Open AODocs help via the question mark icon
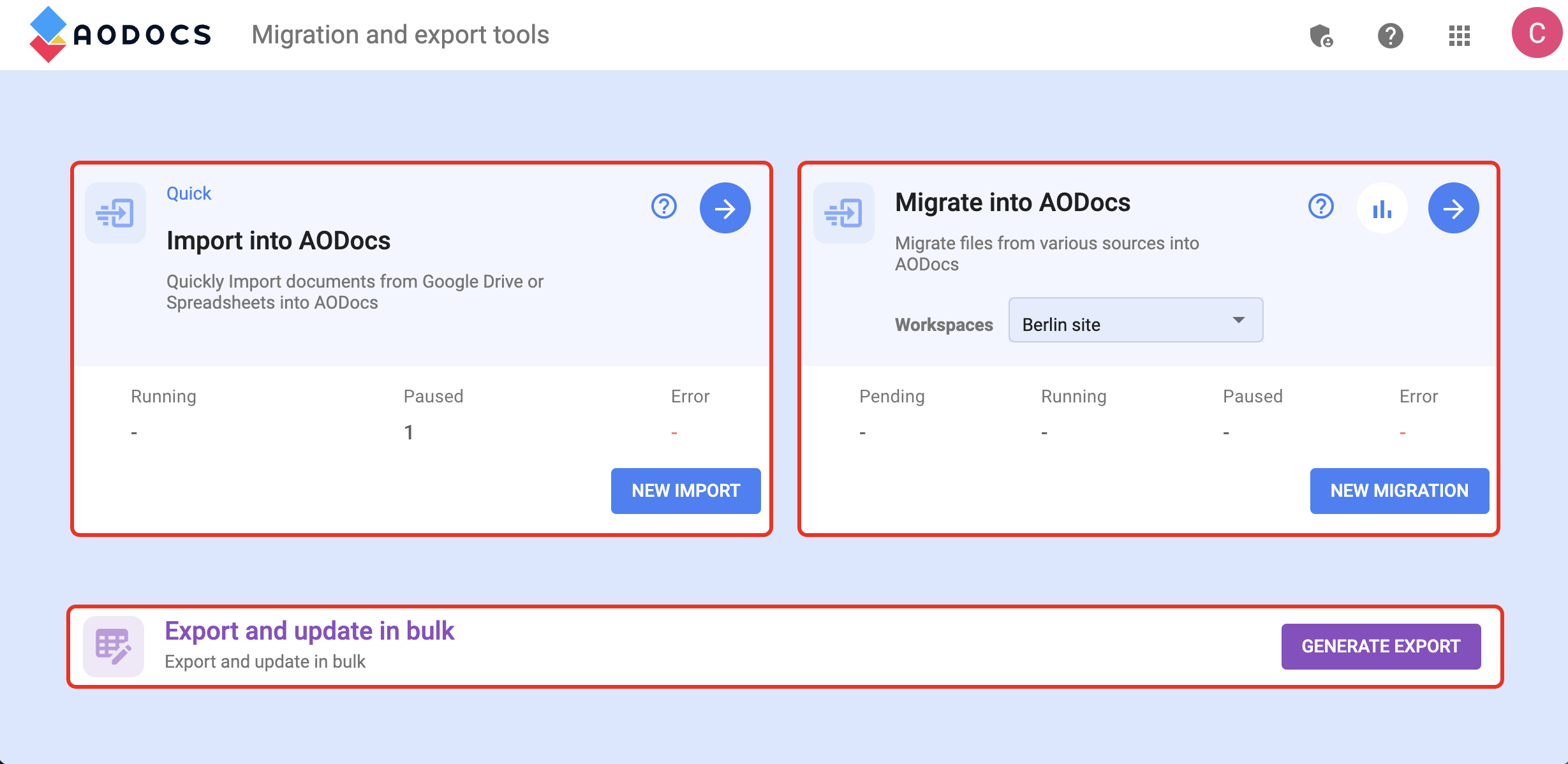This screenshot has height=764, width=1568. pyautogui.click(x=1390, y=36)
